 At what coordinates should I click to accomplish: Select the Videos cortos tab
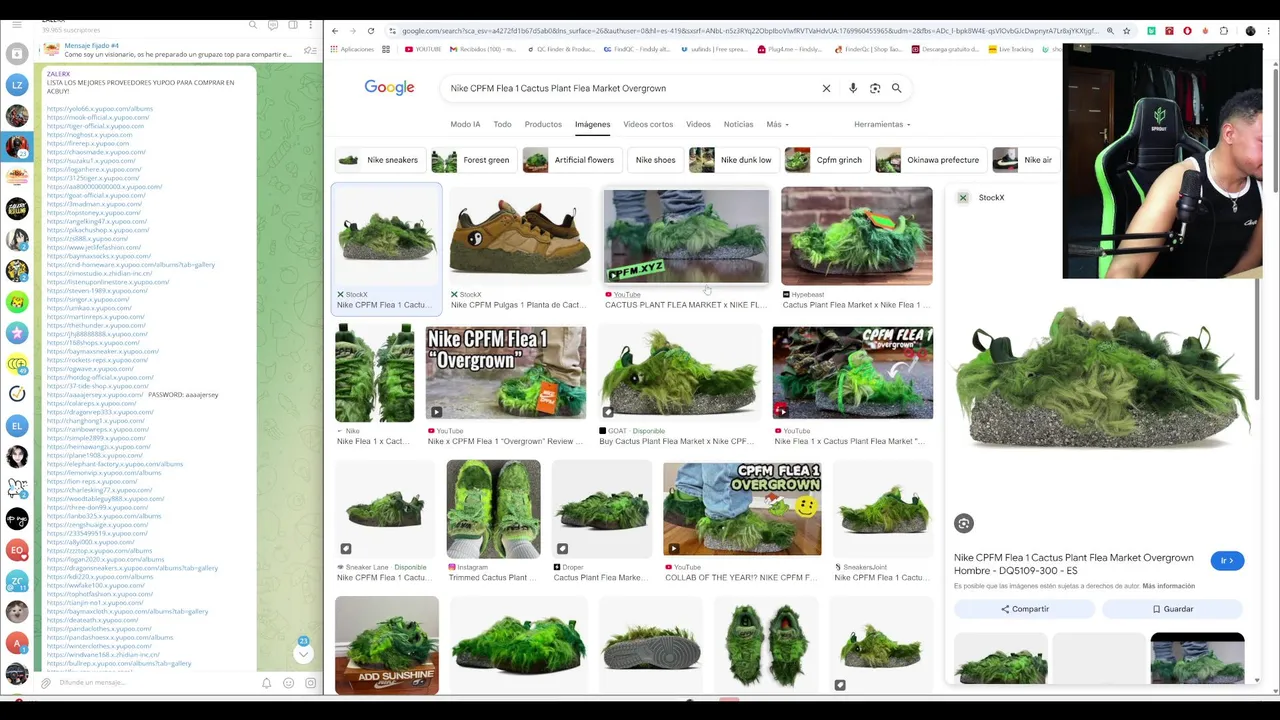coord(648,125)
